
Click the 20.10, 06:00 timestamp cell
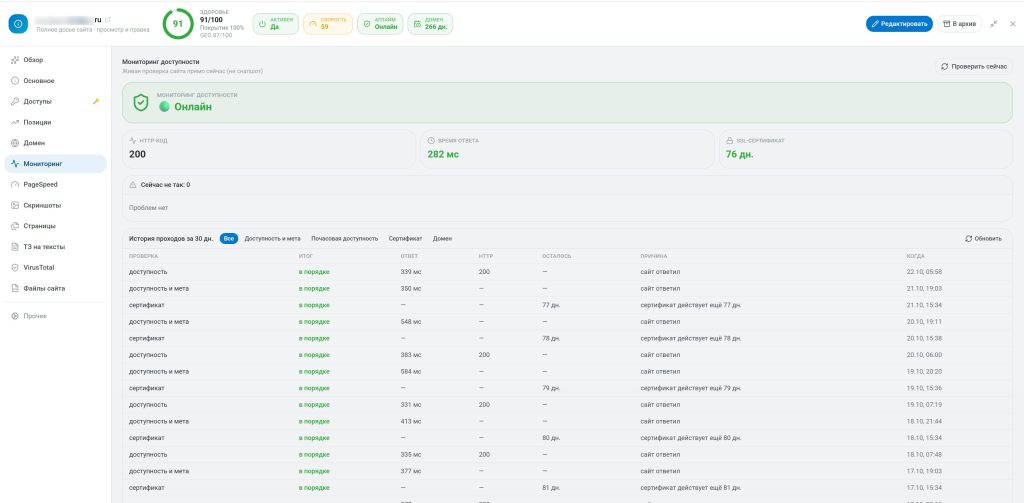point(924,355)
